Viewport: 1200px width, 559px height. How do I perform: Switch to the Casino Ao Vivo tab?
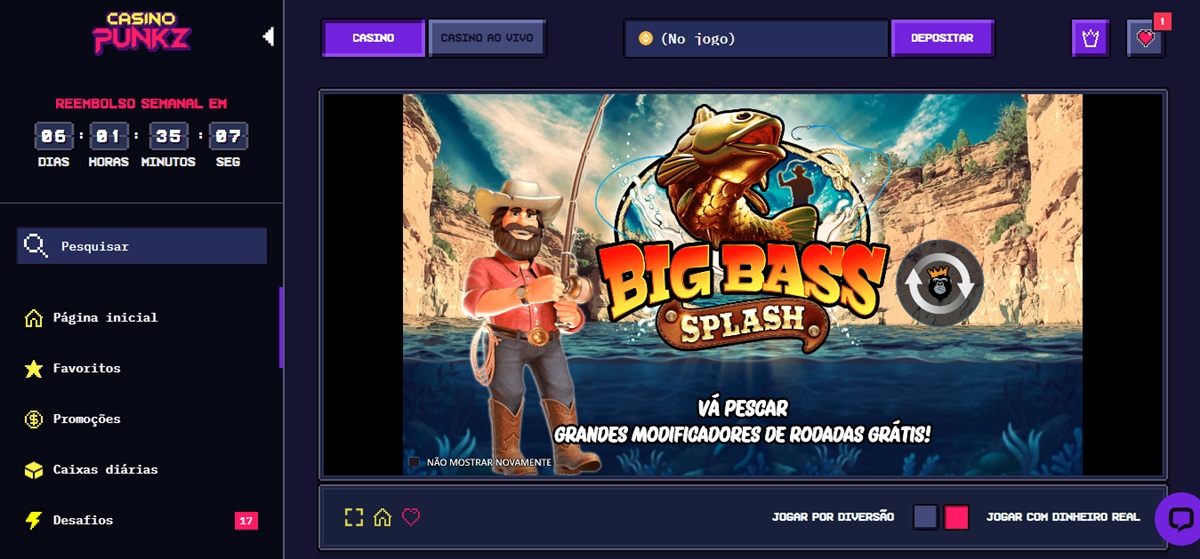[x=487, y=38]
